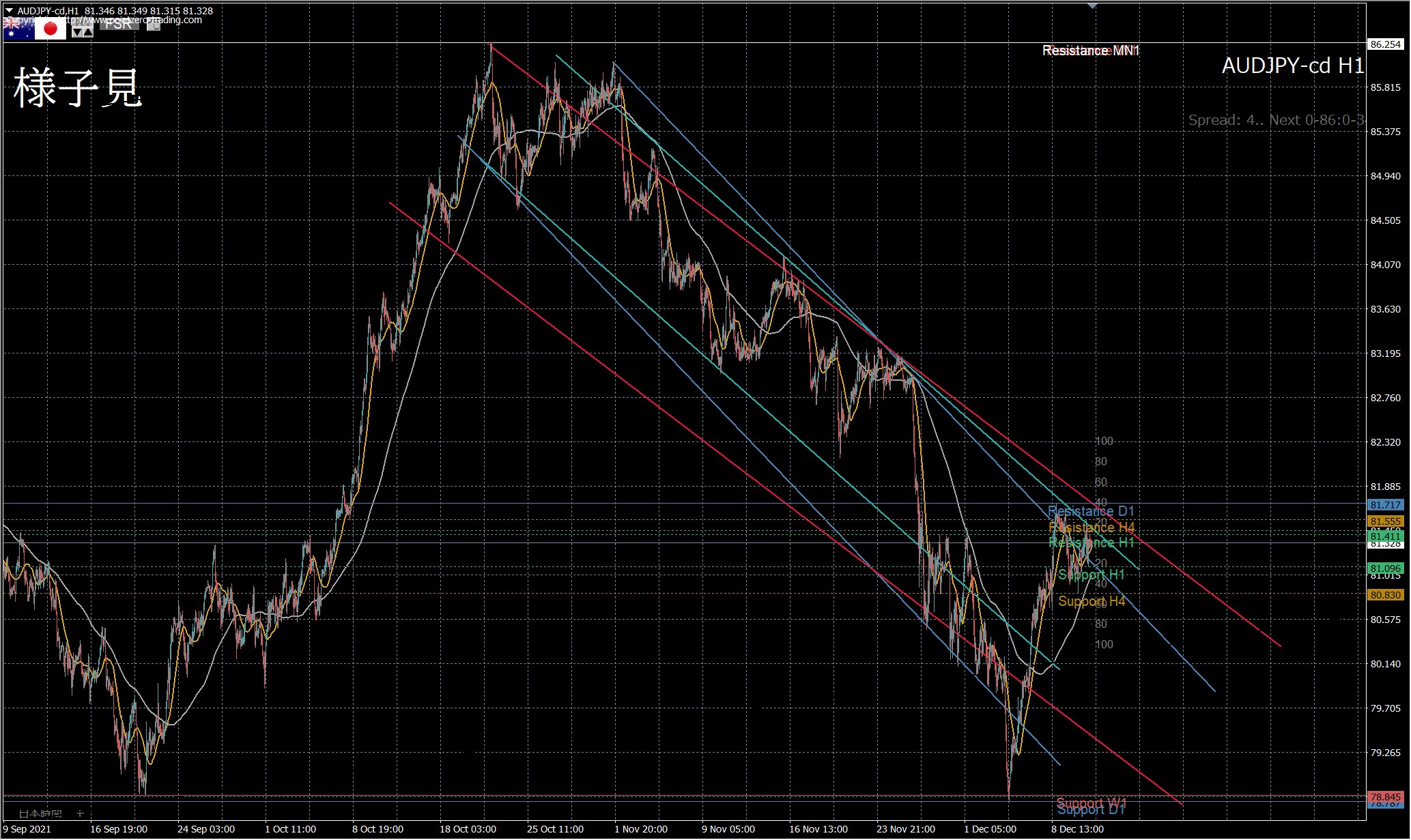Toggle the FSR button
This screenshot has width=1411, height=840.
pyautogui.click(x=119, y=24)
